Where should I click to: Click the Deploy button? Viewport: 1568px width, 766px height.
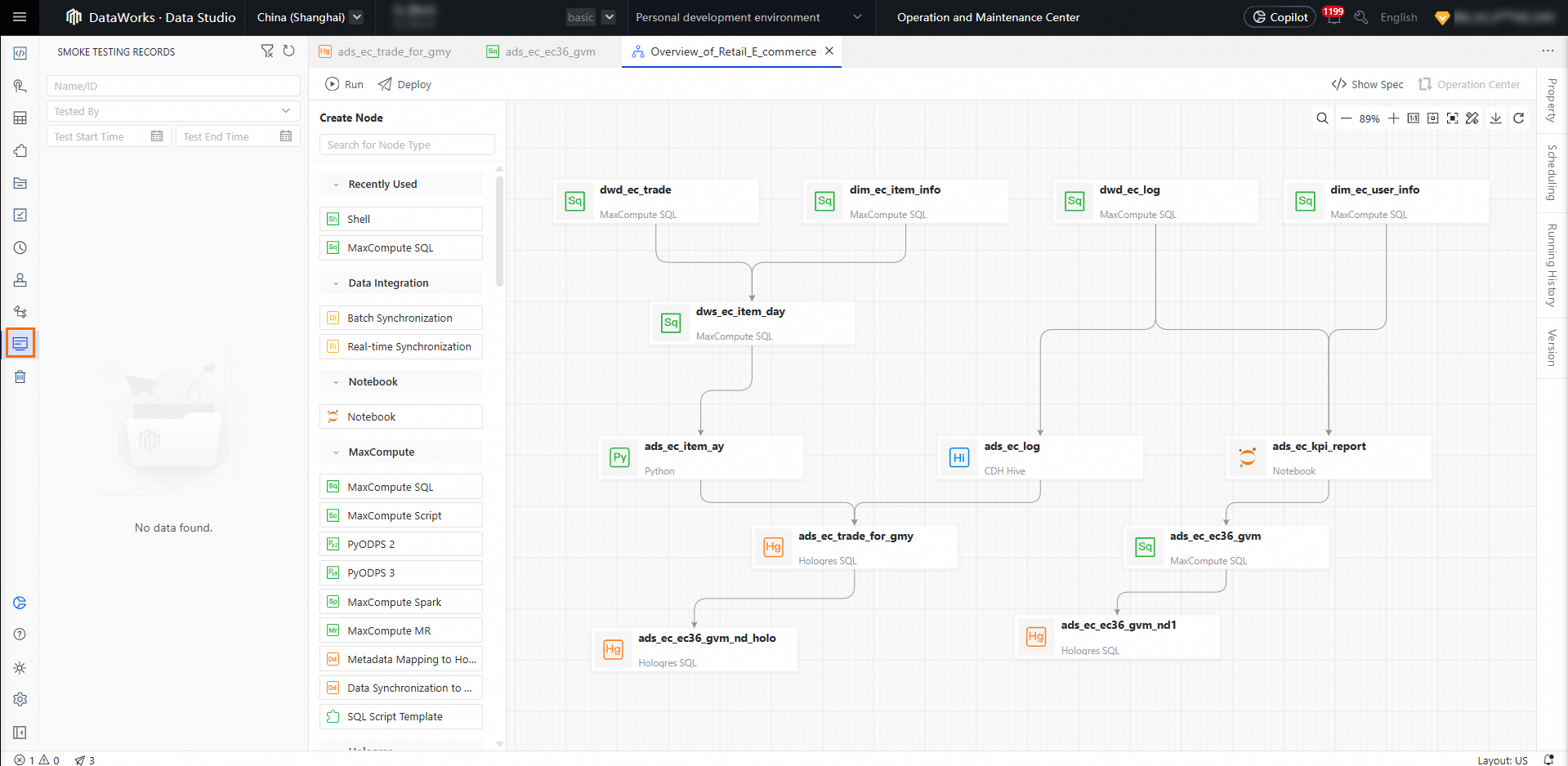pyautogui.click(x=404, y=84)
